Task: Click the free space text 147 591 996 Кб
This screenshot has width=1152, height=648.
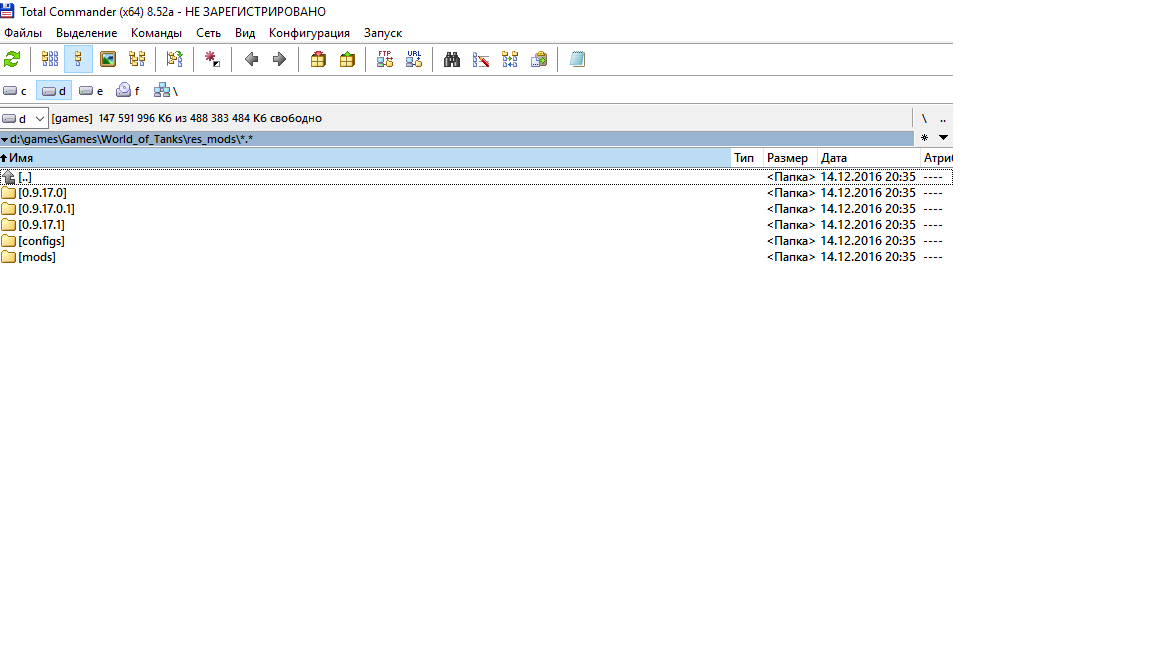Action: click(x=134, y=118)
